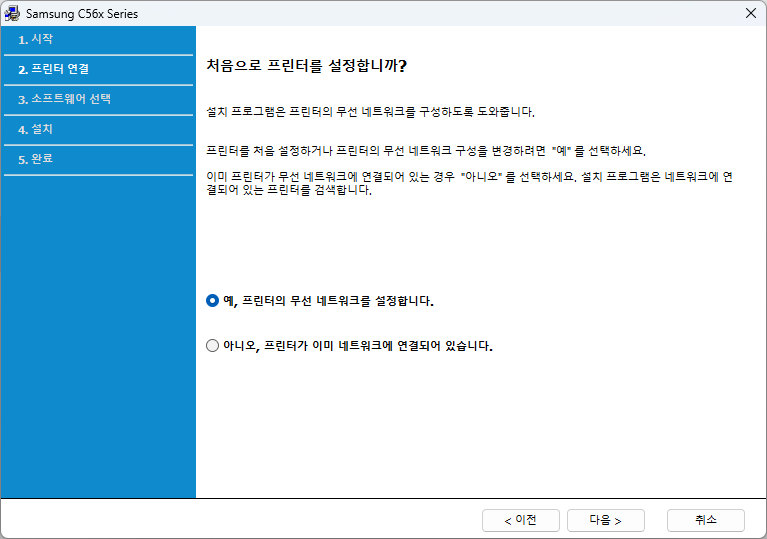This screenshot has width=767, height=539.
Task: Go back with the < 이전 button
Action: 520,520
